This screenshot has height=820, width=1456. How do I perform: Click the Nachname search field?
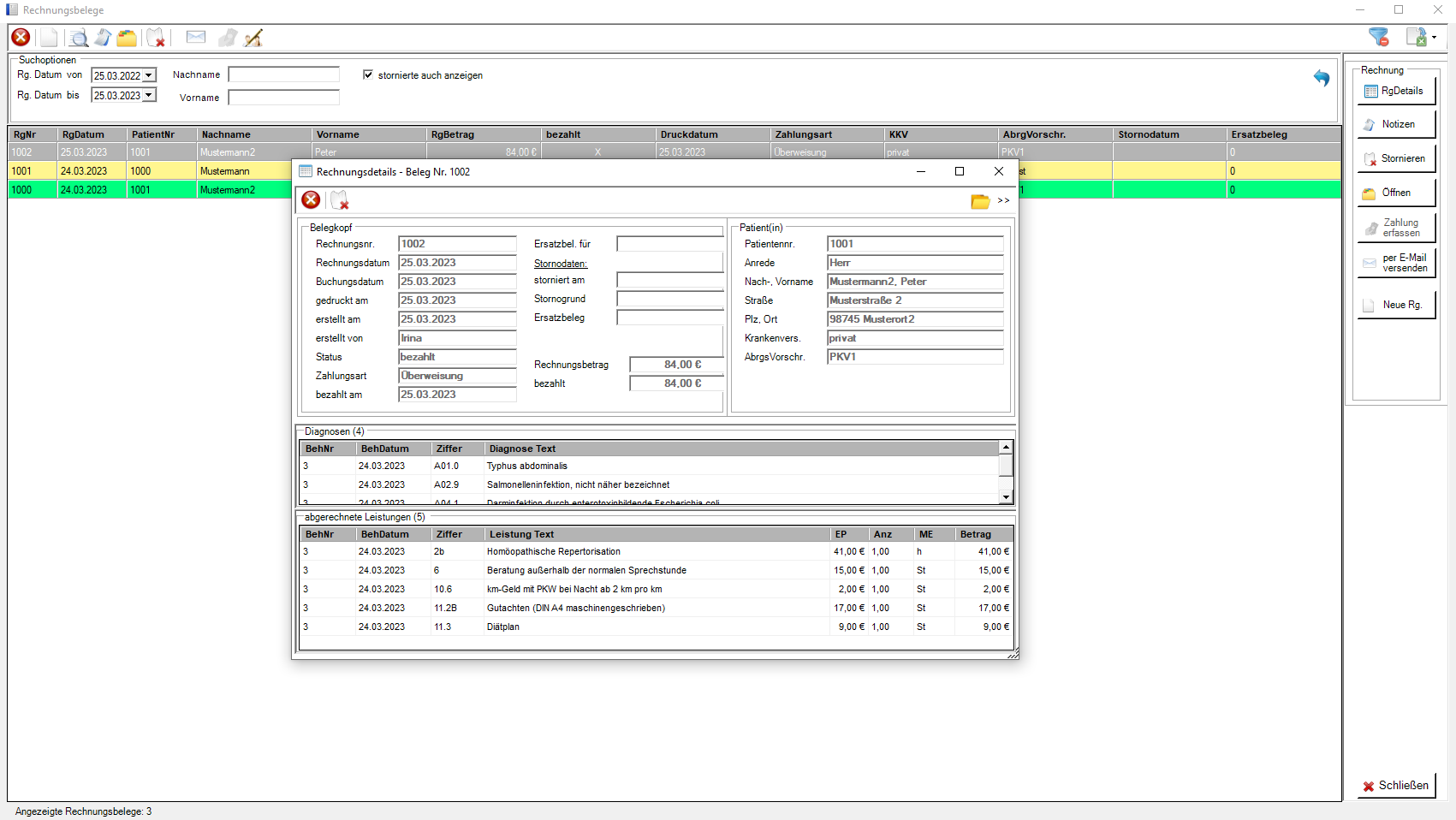(283, 74)
